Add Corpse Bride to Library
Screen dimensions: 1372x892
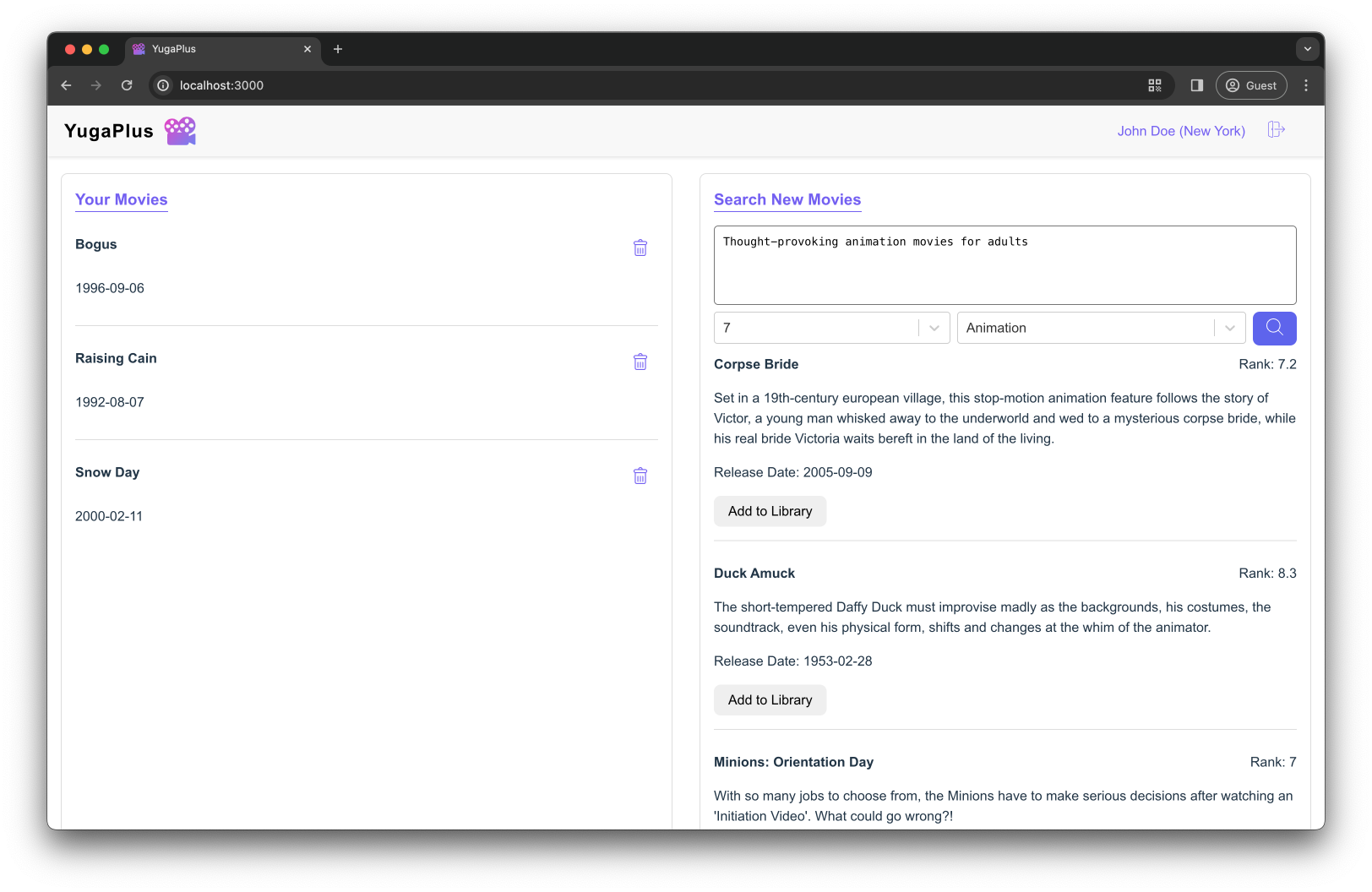[770, 511]
